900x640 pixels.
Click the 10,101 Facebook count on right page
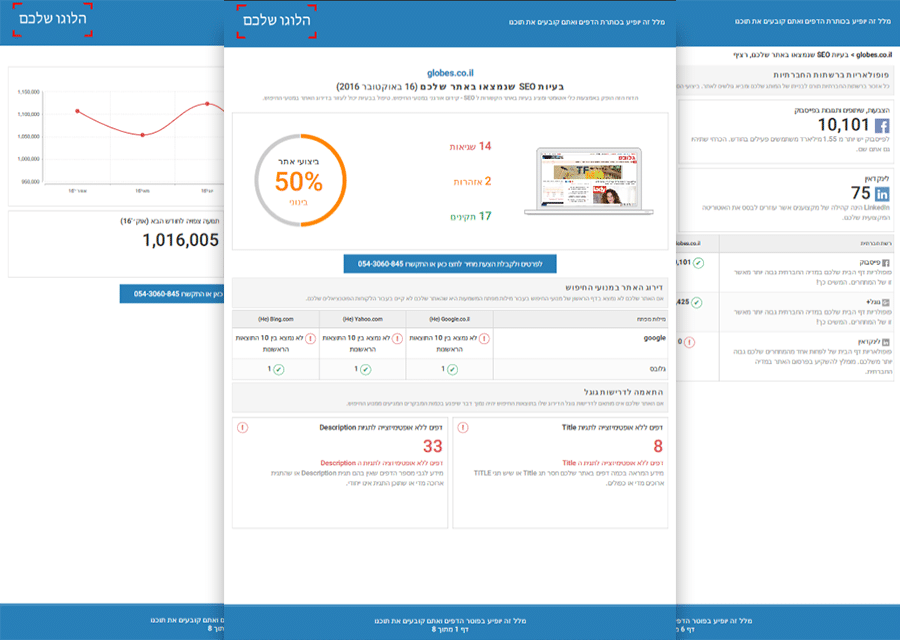(843, 125)
